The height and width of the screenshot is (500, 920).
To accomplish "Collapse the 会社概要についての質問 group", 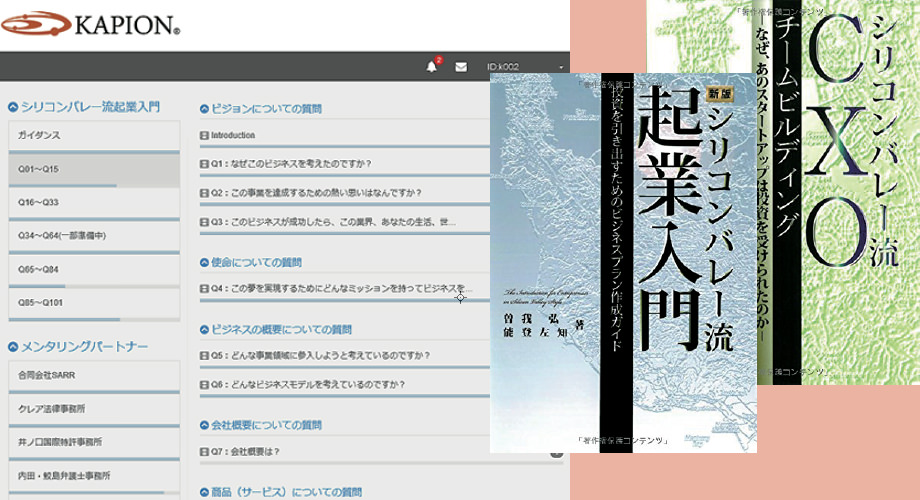I will point(204,425).
